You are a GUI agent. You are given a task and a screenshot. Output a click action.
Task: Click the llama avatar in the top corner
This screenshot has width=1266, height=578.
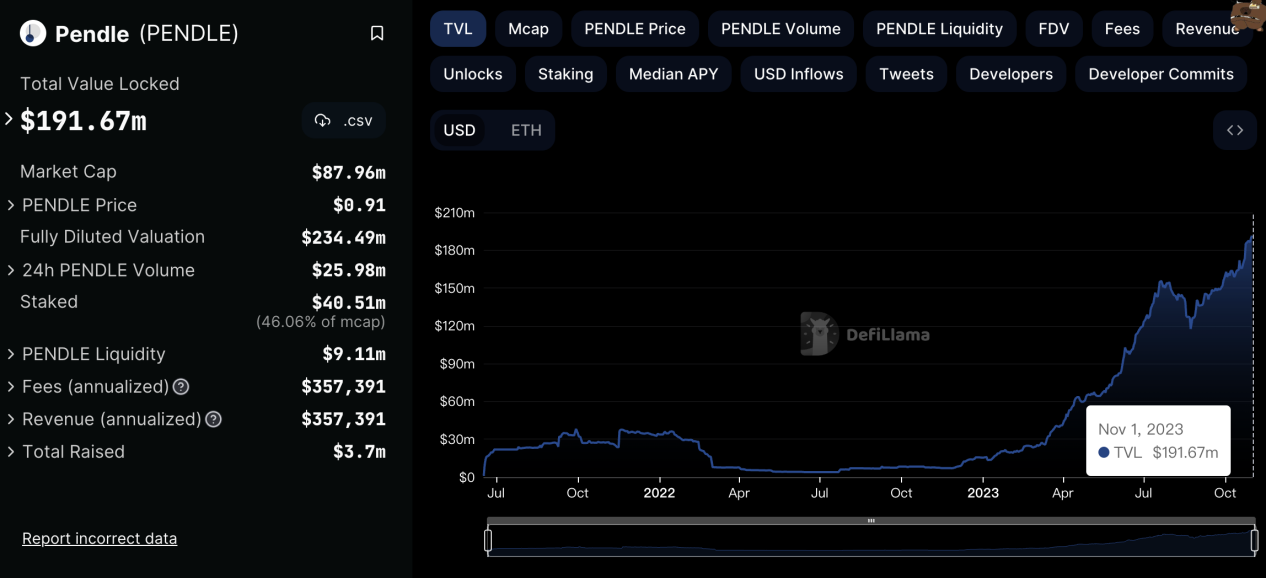tap(1248, 15)
